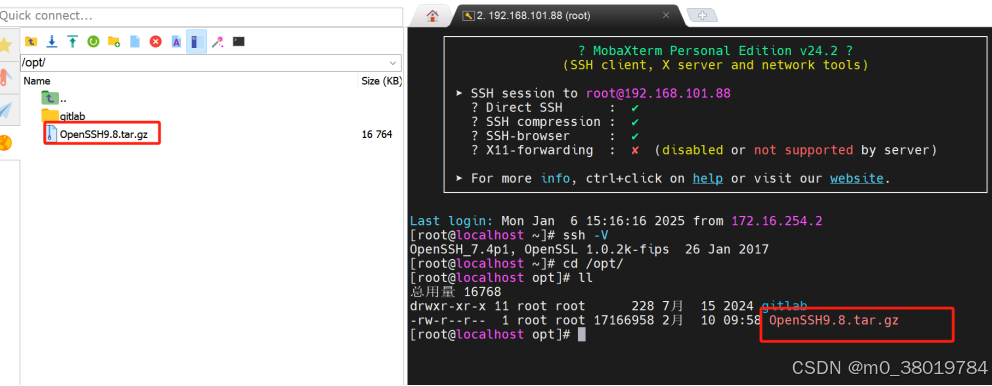Expand the /opt/ path dropdown

394,63
